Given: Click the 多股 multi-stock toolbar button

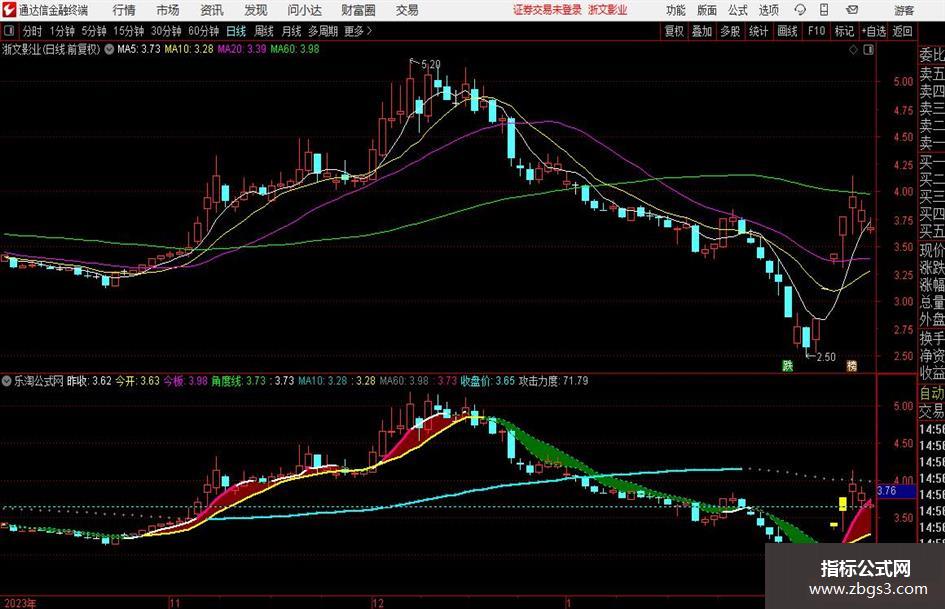Looking at the screenshot, I should coord(730,31).
